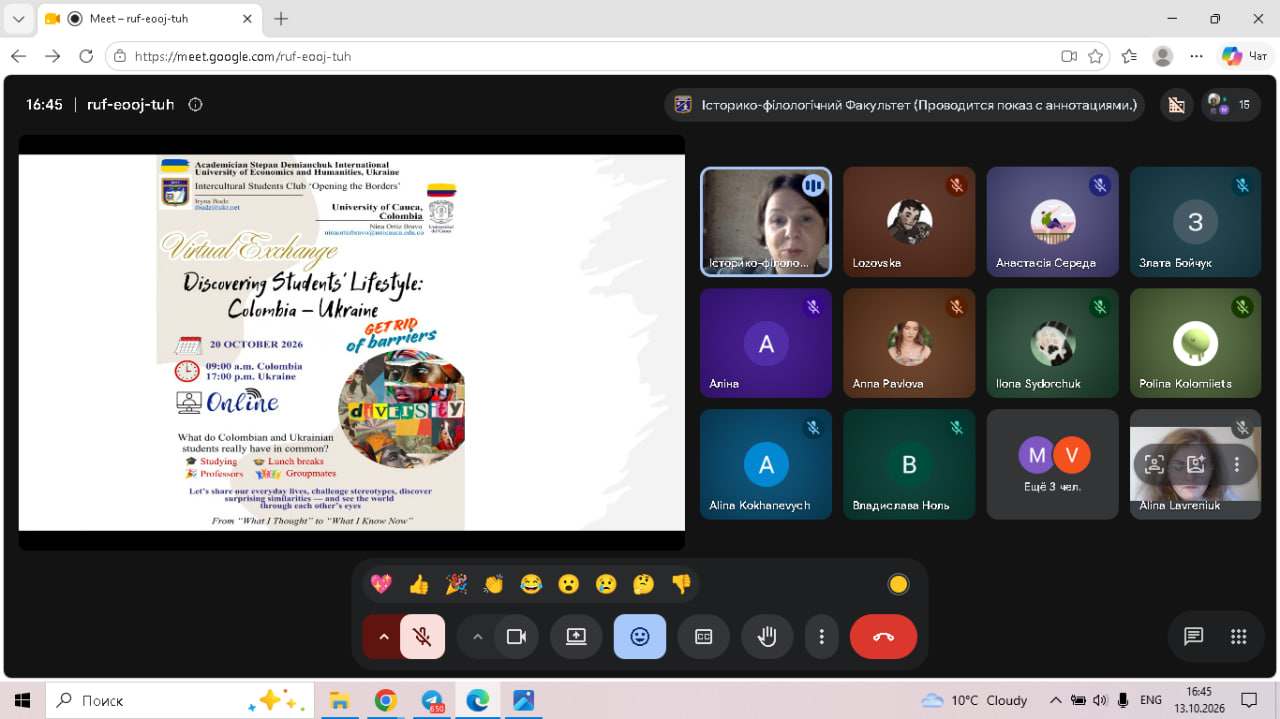Send the surprised face reaction
Screen dimensions: 1280x719
click(569, 584)
